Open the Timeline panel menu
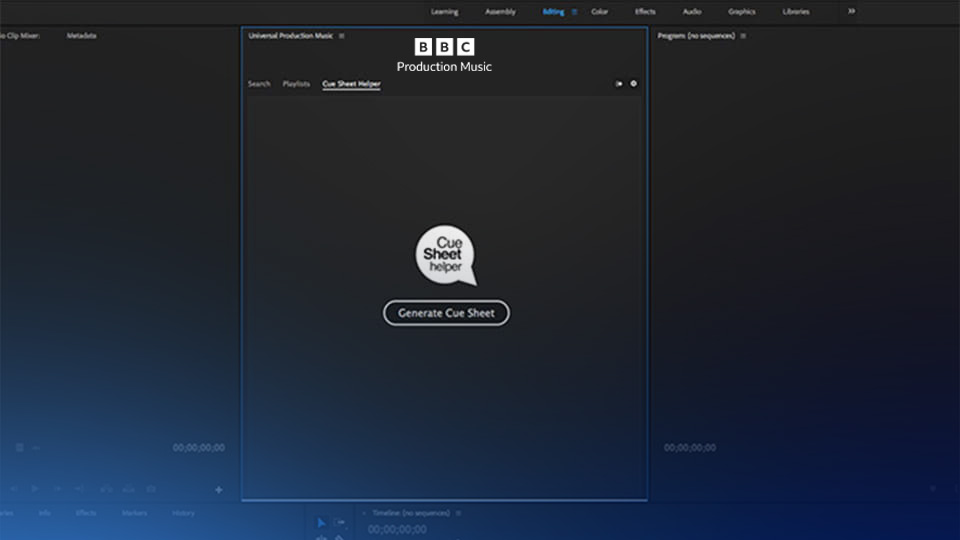This screenshot has width=960, height=540. point(459,513)
